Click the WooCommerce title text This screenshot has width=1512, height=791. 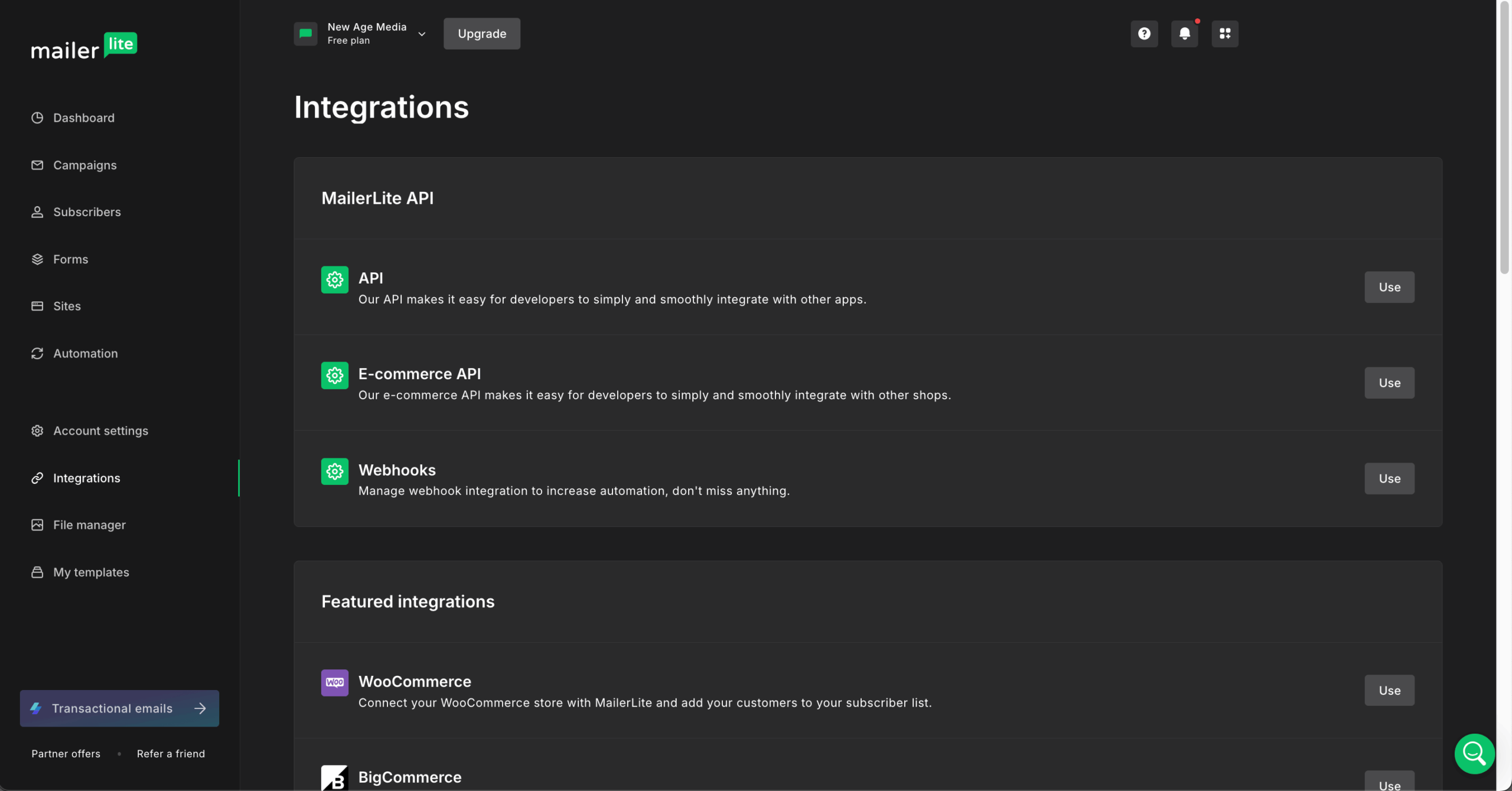(415, 682)
